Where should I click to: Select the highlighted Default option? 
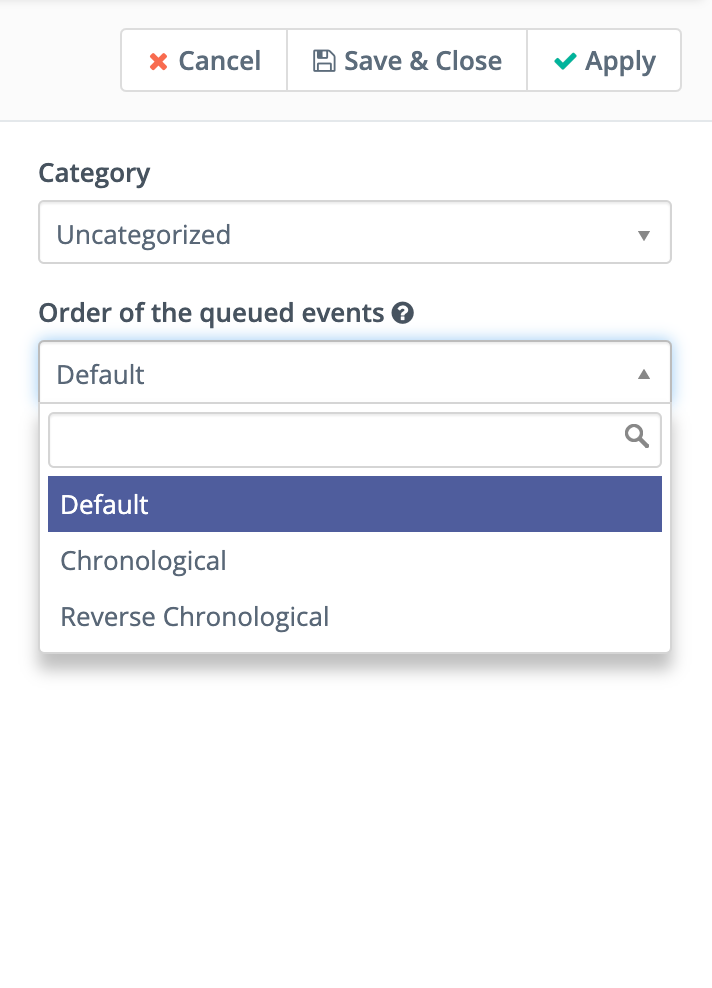(x=355, y=504)
